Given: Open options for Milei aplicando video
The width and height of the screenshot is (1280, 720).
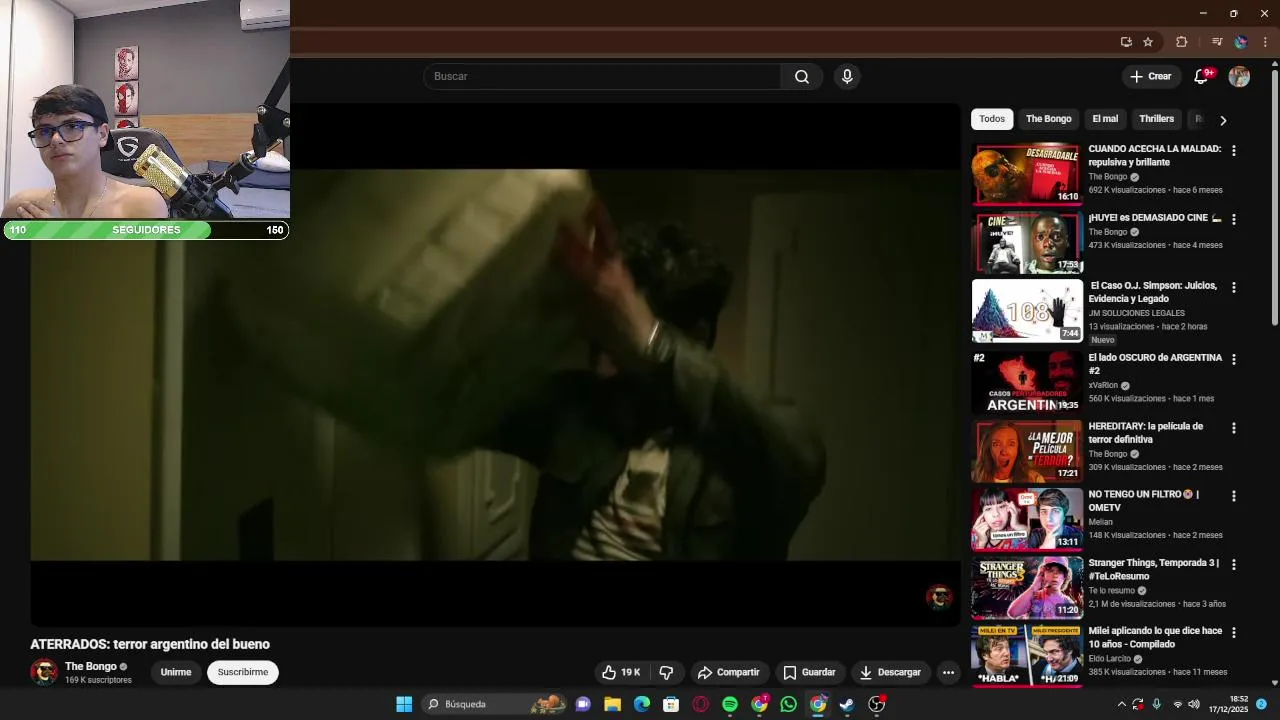Looking at the screenshot, I should pyautogui.click(x=1233, y=633).
